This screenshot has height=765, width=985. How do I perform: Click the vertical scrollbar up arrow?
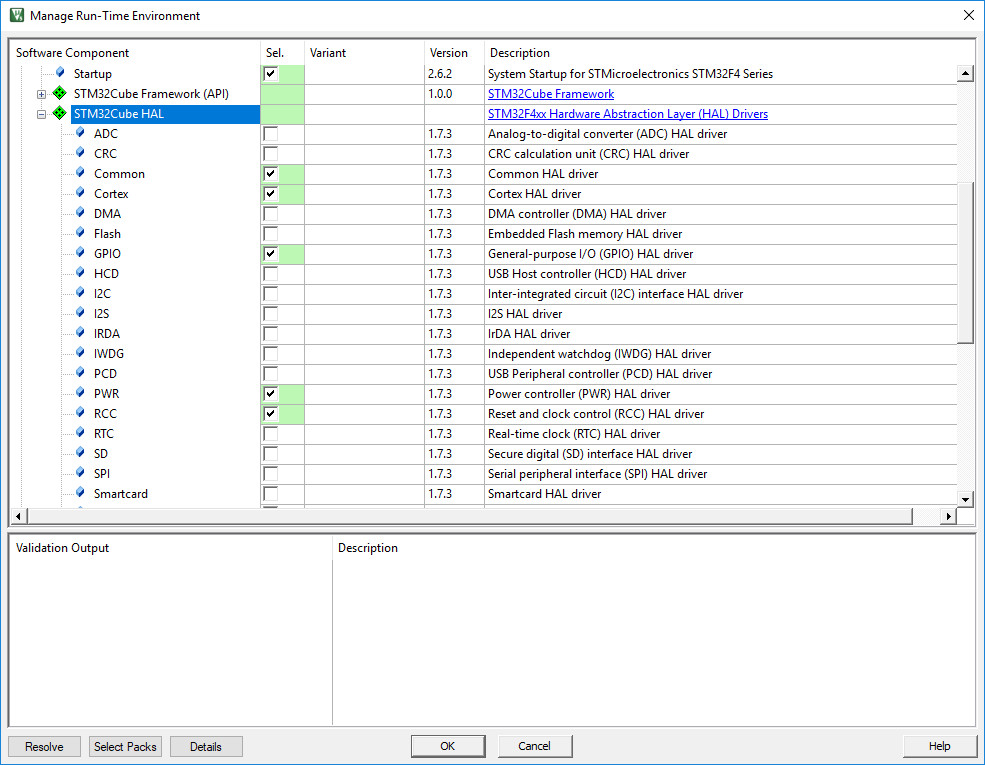[x=966, y=73]
